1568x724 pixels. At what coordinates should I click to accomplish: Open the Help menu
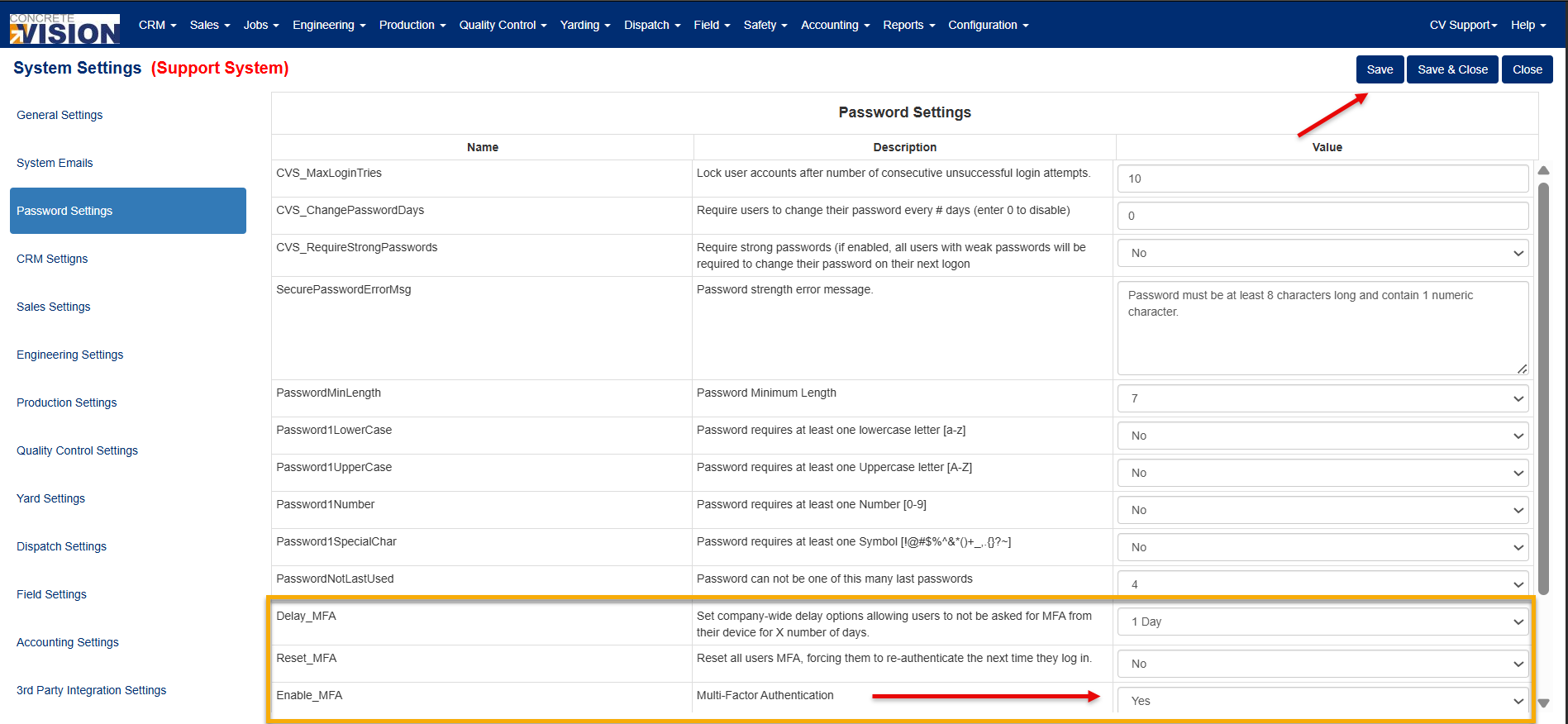[x=1528, y=25]
